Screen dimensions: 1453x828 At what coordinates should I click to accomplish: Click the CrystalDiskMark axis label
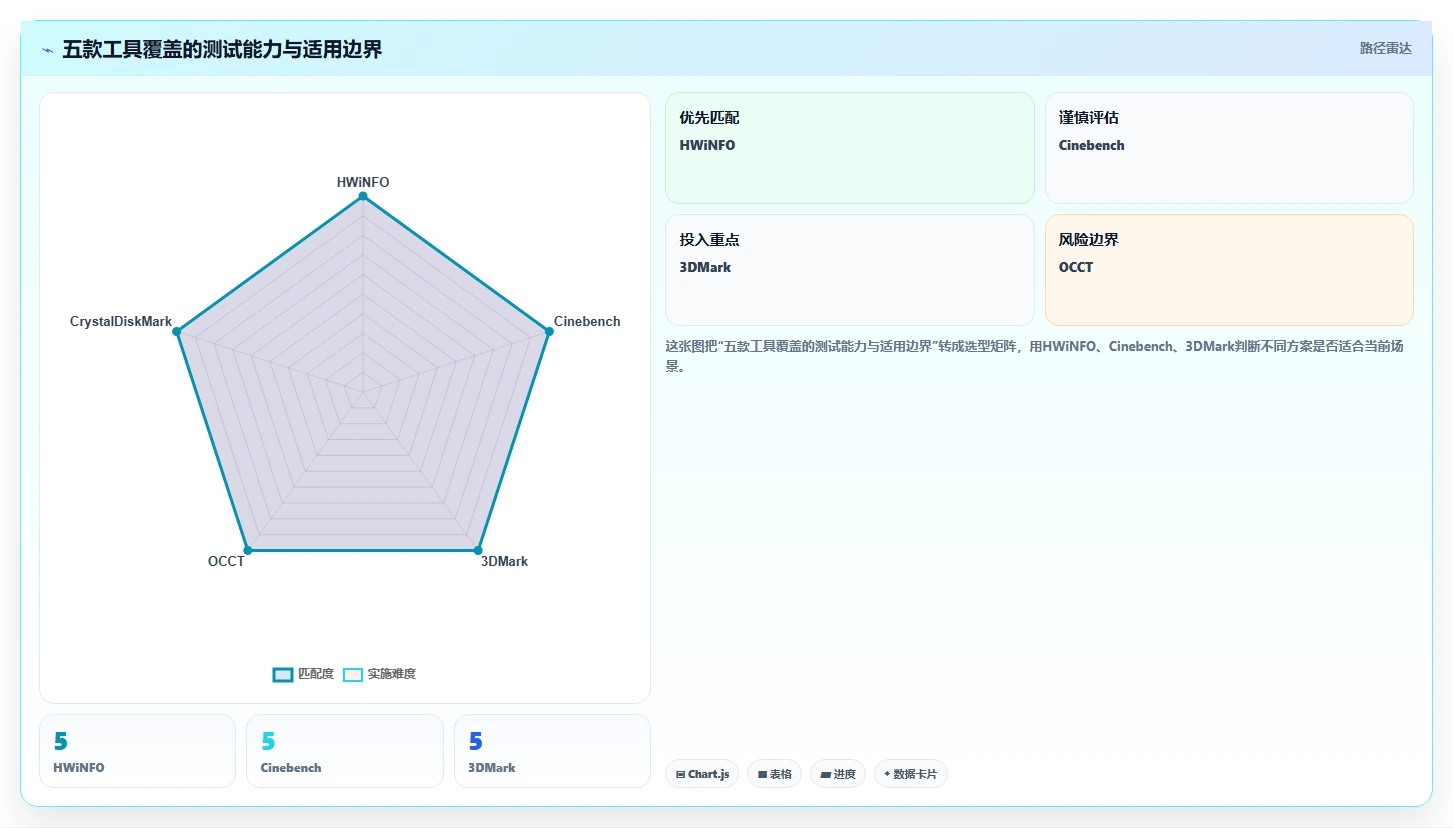point(121,321)
